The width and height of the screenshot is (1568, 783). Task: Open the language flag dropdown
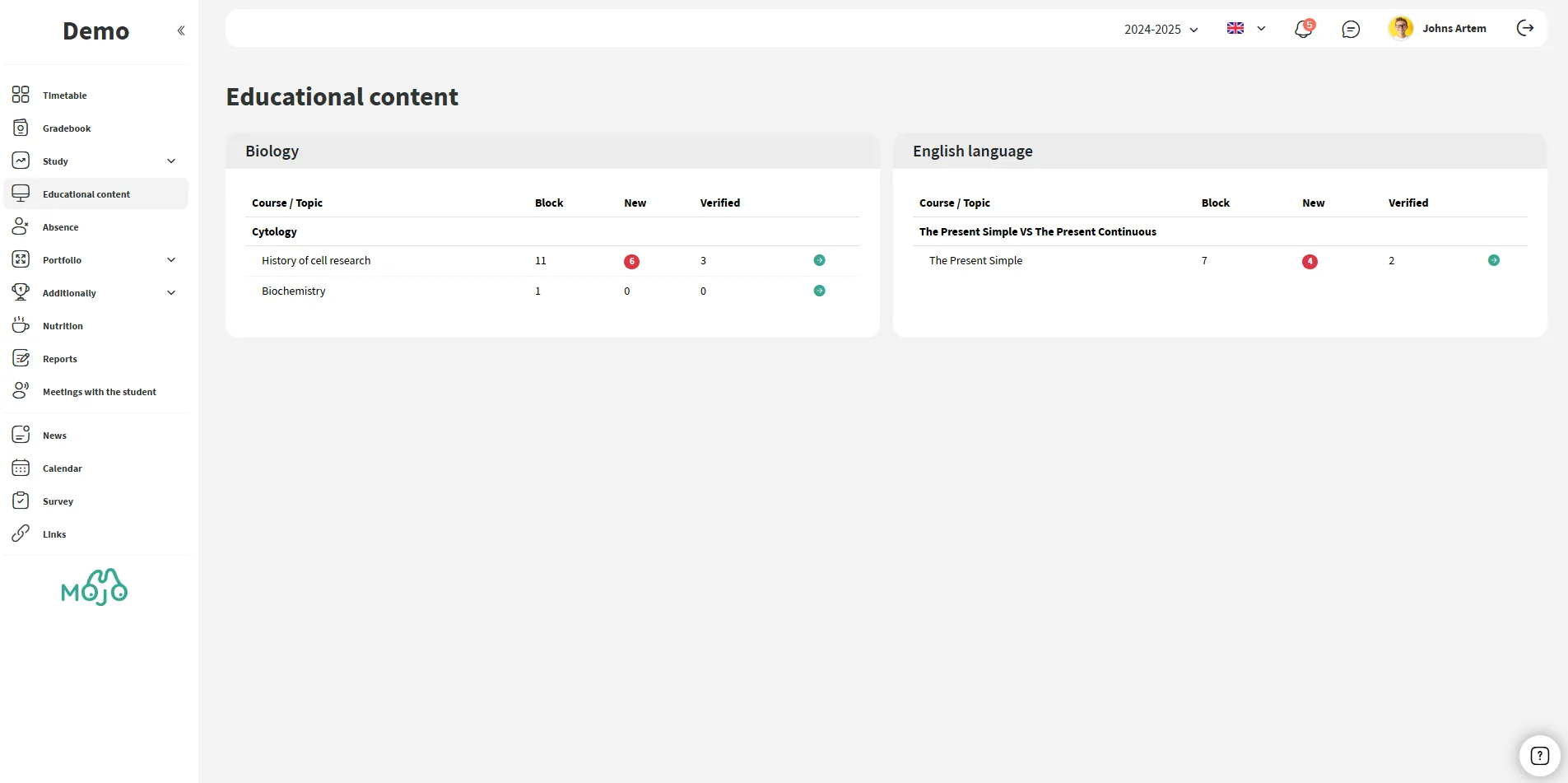point(1245,29)
